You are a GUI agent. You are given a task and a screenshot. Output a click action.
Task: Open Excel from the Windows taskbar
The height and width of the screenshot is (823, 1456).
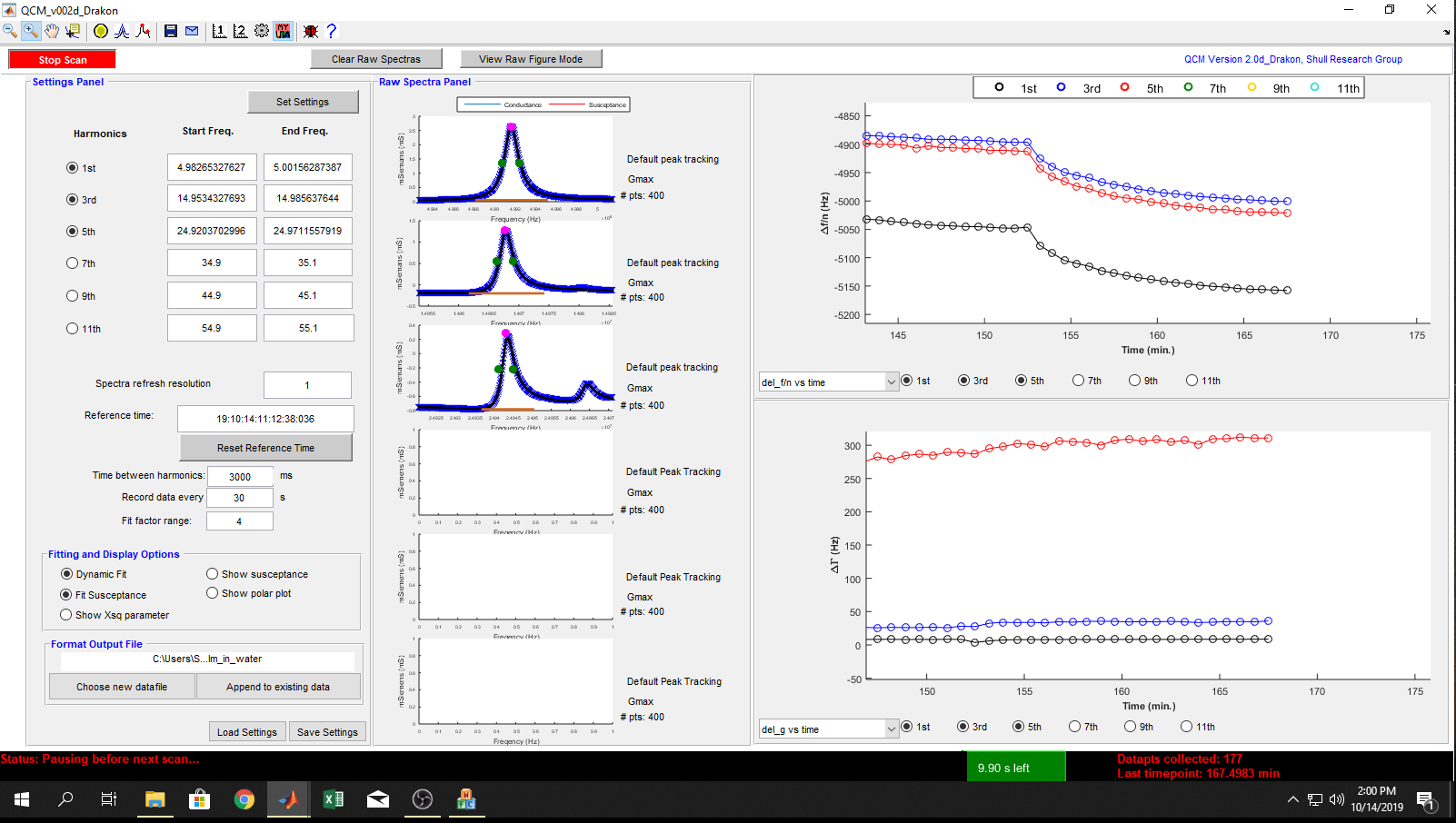[x=334, y=799]
